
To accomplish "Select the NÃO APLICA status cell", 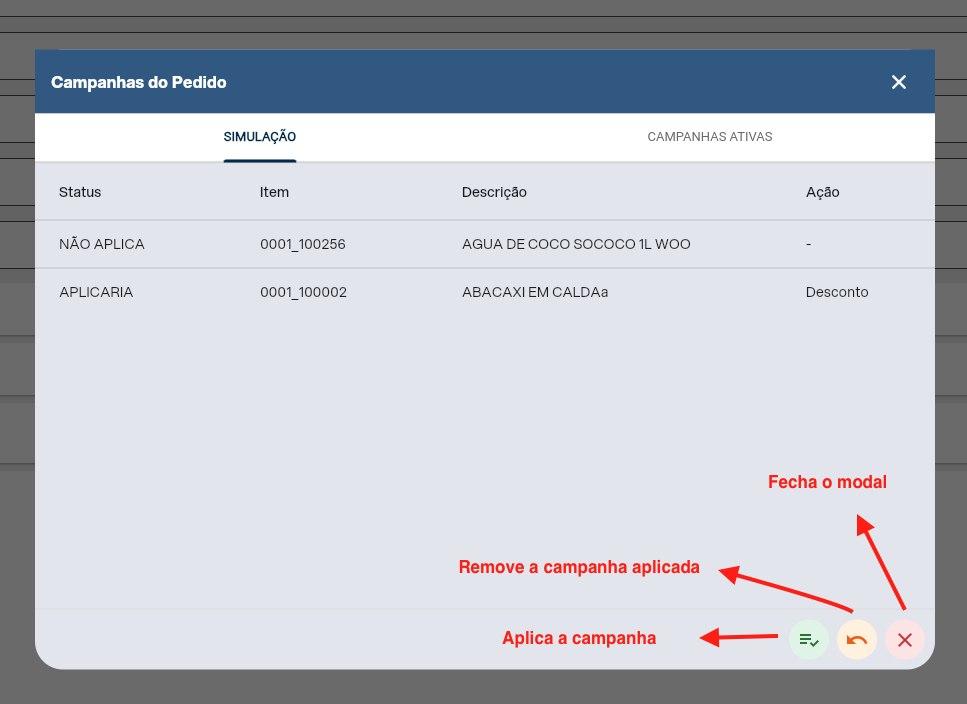I will click(102, 244).
